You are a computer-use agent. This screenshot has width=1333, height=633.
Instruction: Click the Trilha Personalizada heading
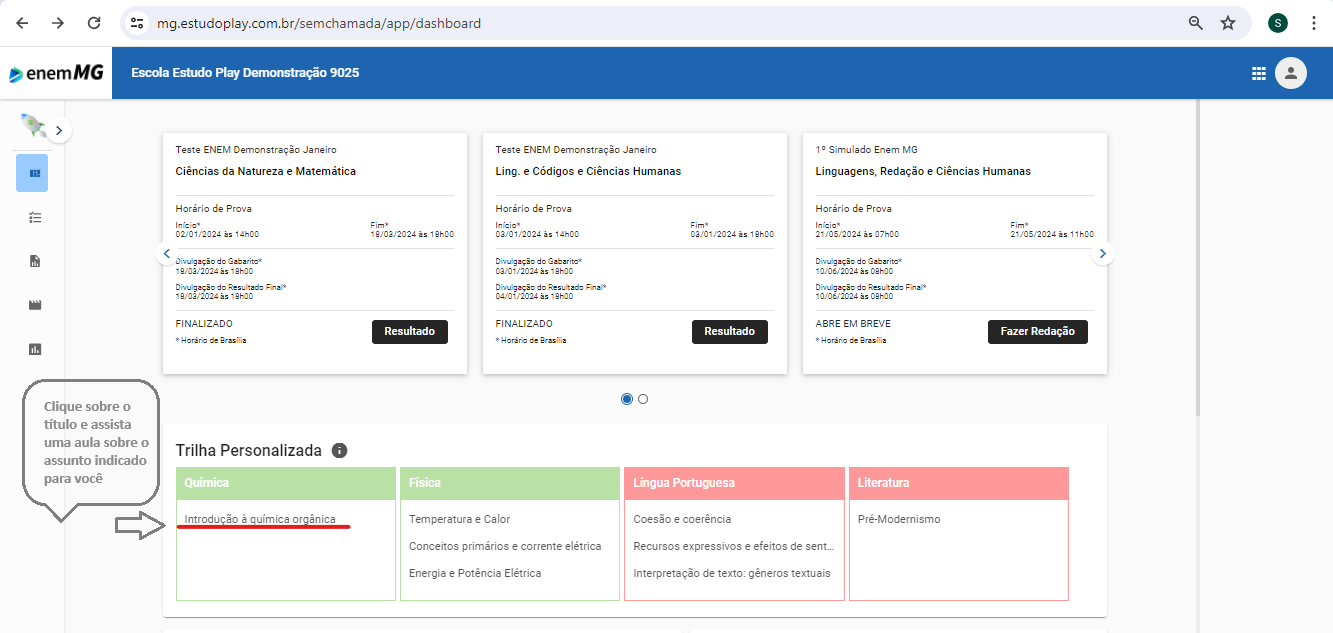249,450
